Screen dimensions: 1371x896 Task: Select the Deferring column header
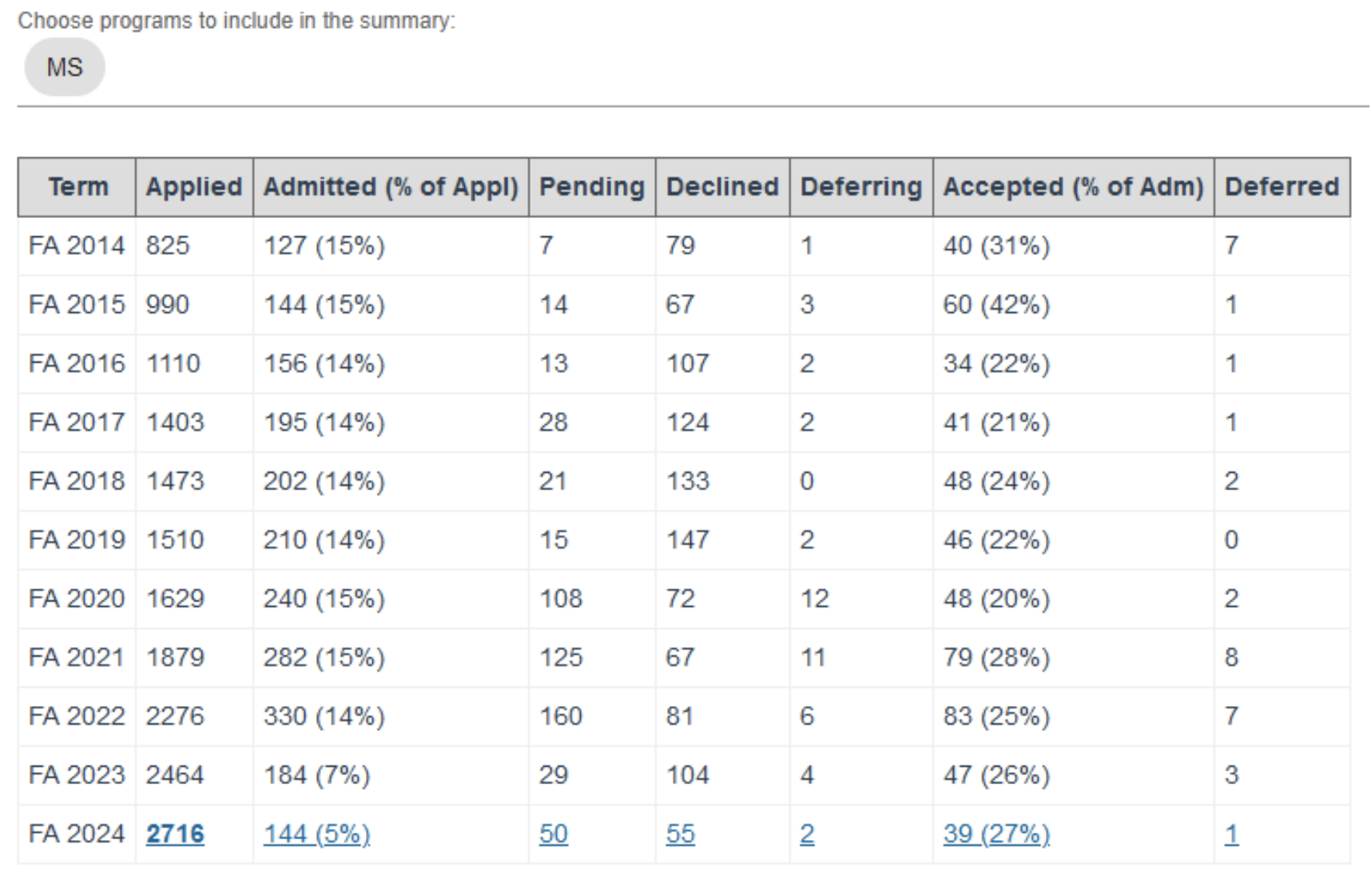860,186
